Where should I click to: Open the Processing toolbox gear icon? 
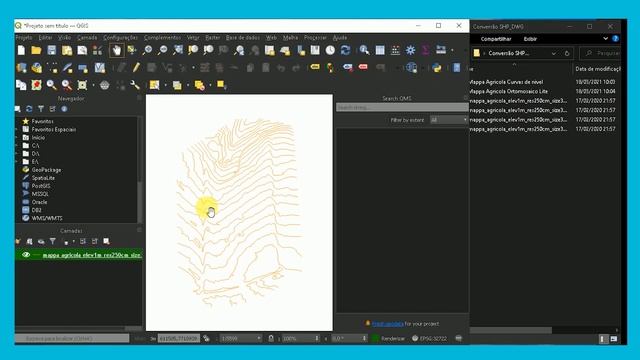coord(410,50)
